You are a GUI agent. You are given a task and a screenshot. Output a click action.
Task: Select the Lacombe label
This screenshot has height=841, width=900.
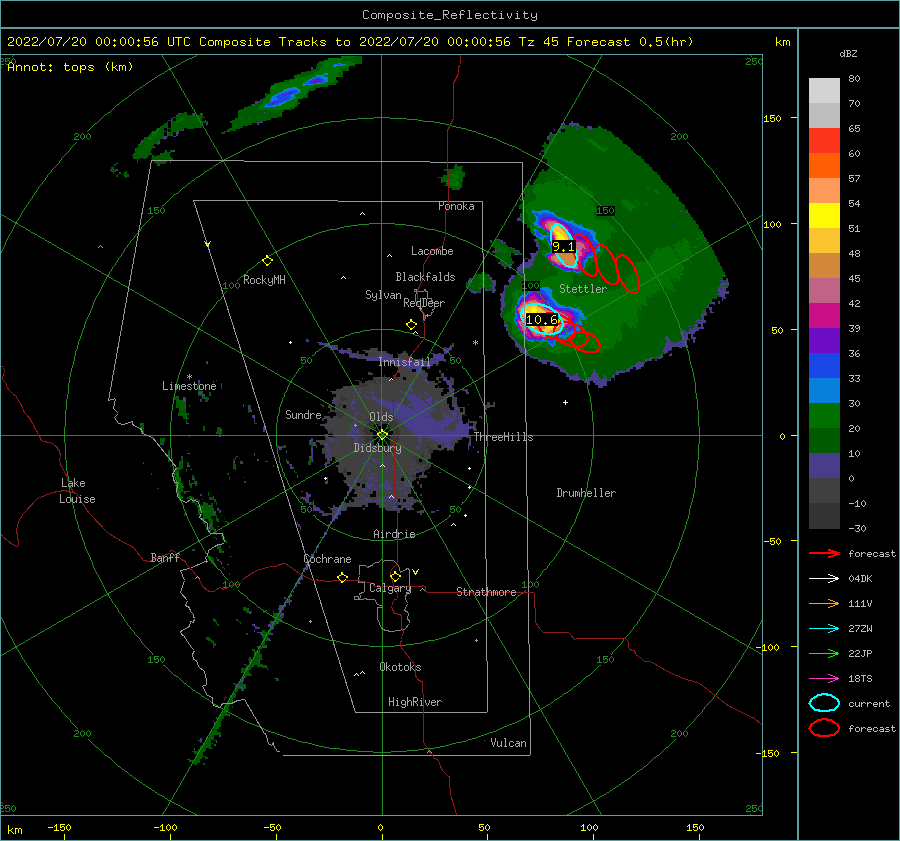(x=432, y=251)
